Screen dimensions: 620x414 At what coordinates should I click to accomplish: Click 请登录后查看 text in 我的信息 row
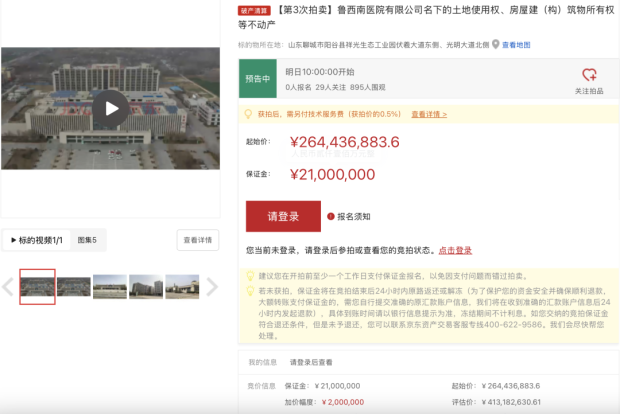tap(311, 362)
